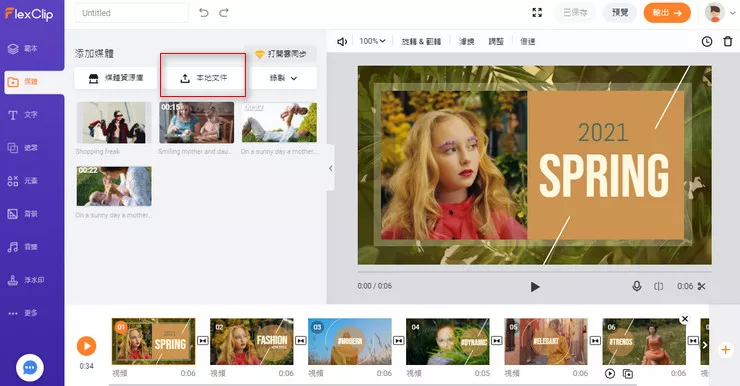Open the user avatar account menu
This screenshot has width=740, height=386.
[x=715, y=13]
